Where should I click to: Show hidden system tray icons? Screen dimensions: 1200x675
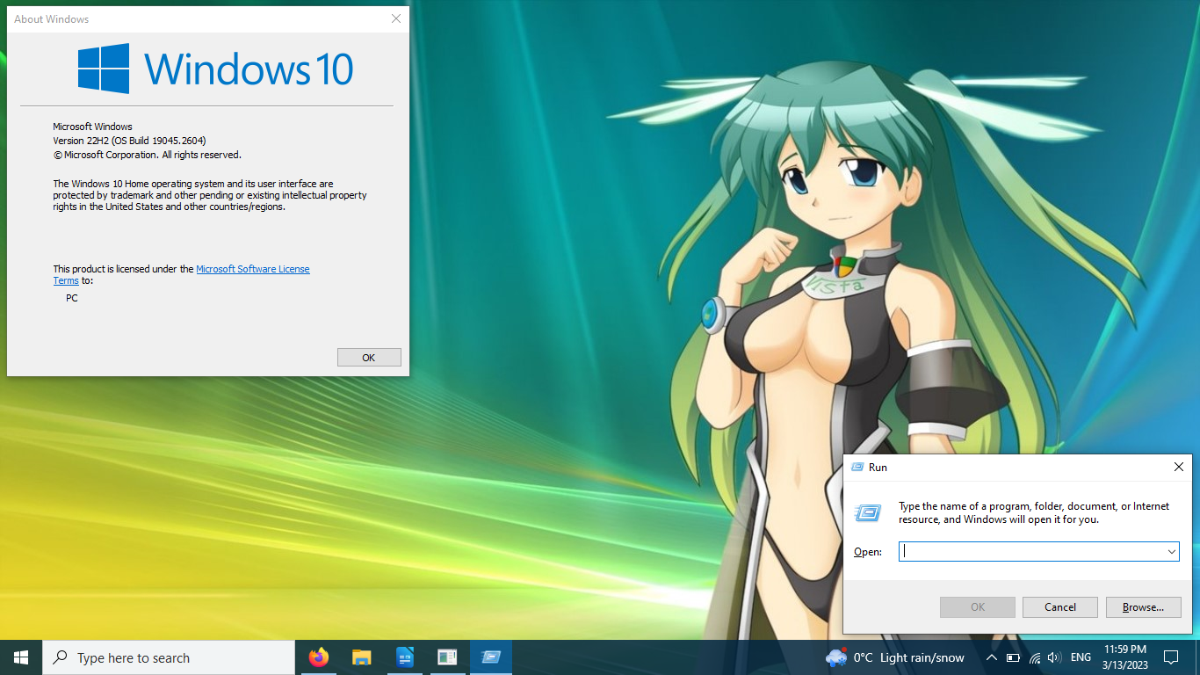tap(991, 657)
